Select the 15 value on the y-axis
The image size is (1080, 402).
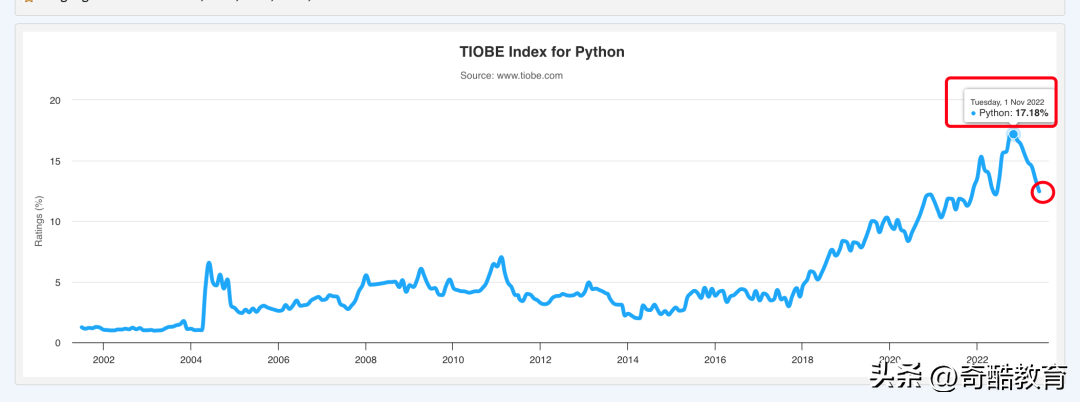[x=55, y=161]
